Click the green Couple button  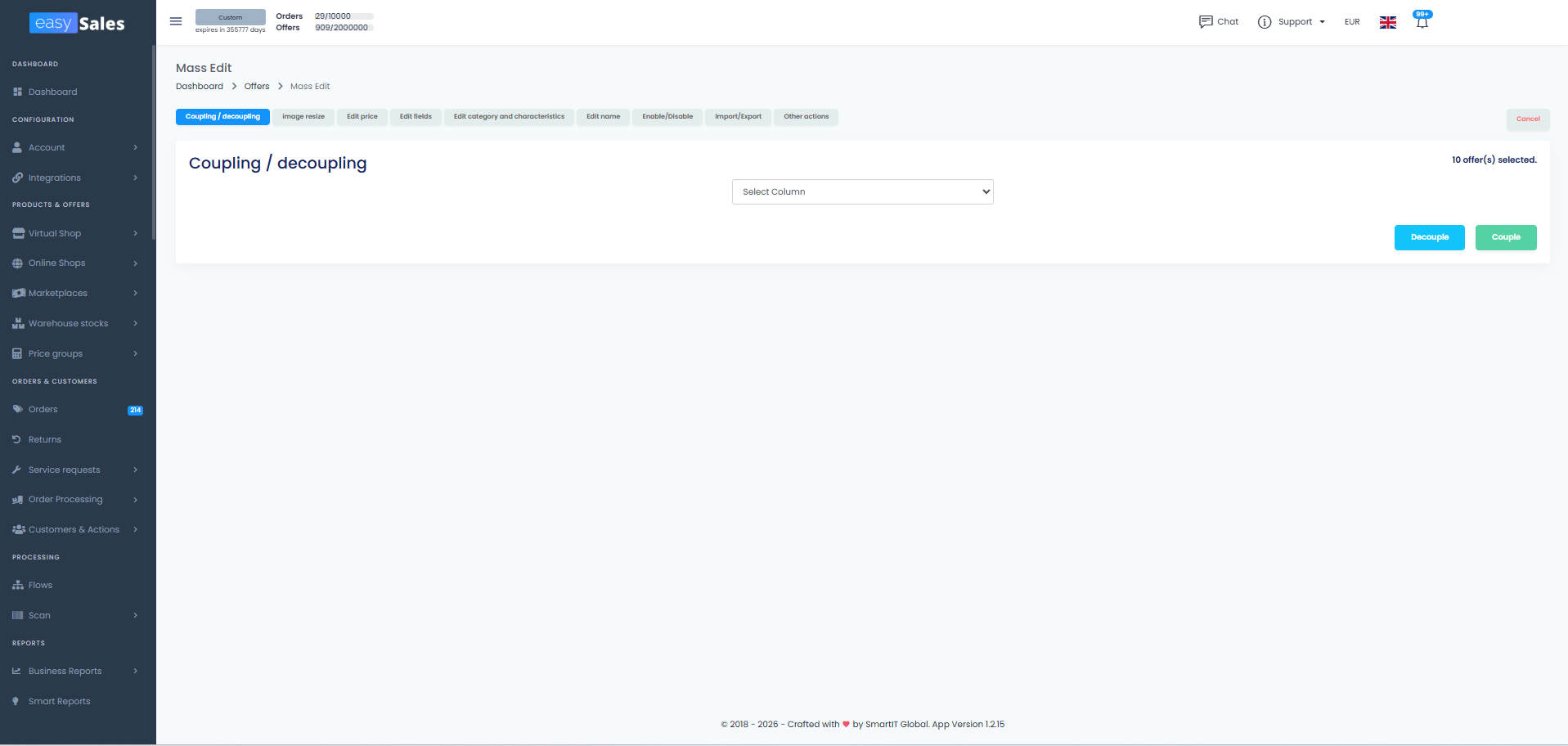(x=1506, y=237)
